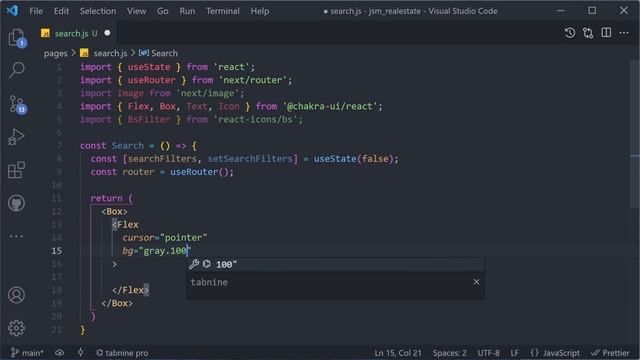Open the Selection menu

coord(98,11)
